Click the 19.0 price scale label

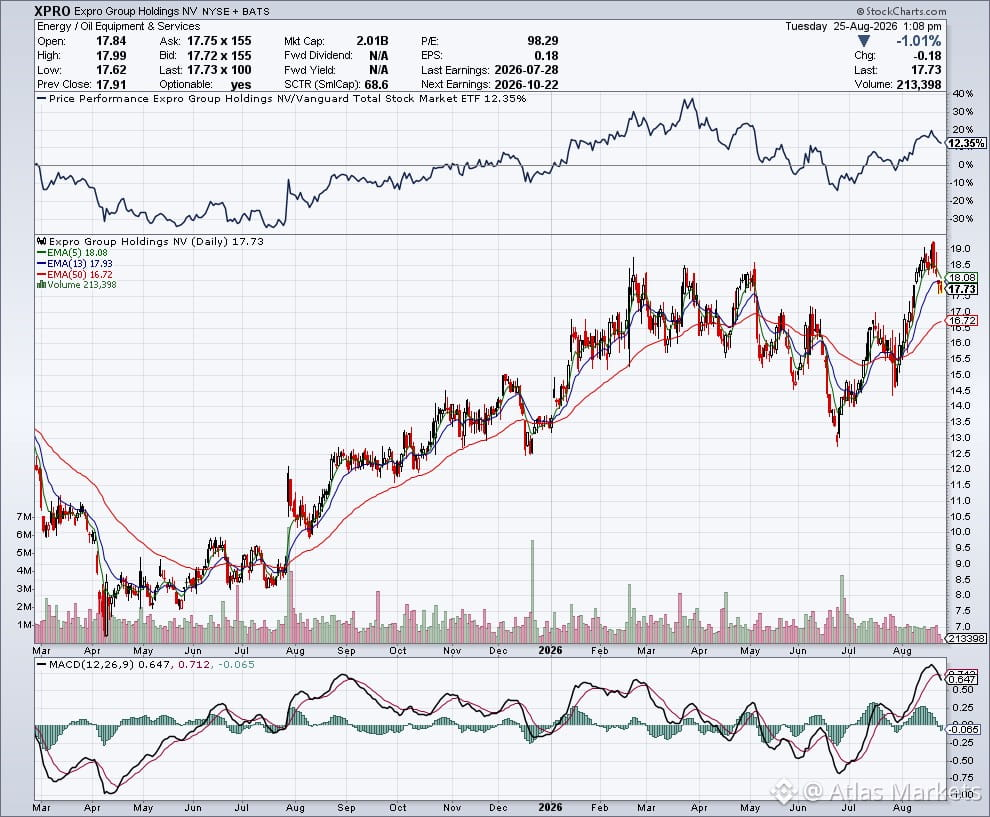tap(960, 248)
